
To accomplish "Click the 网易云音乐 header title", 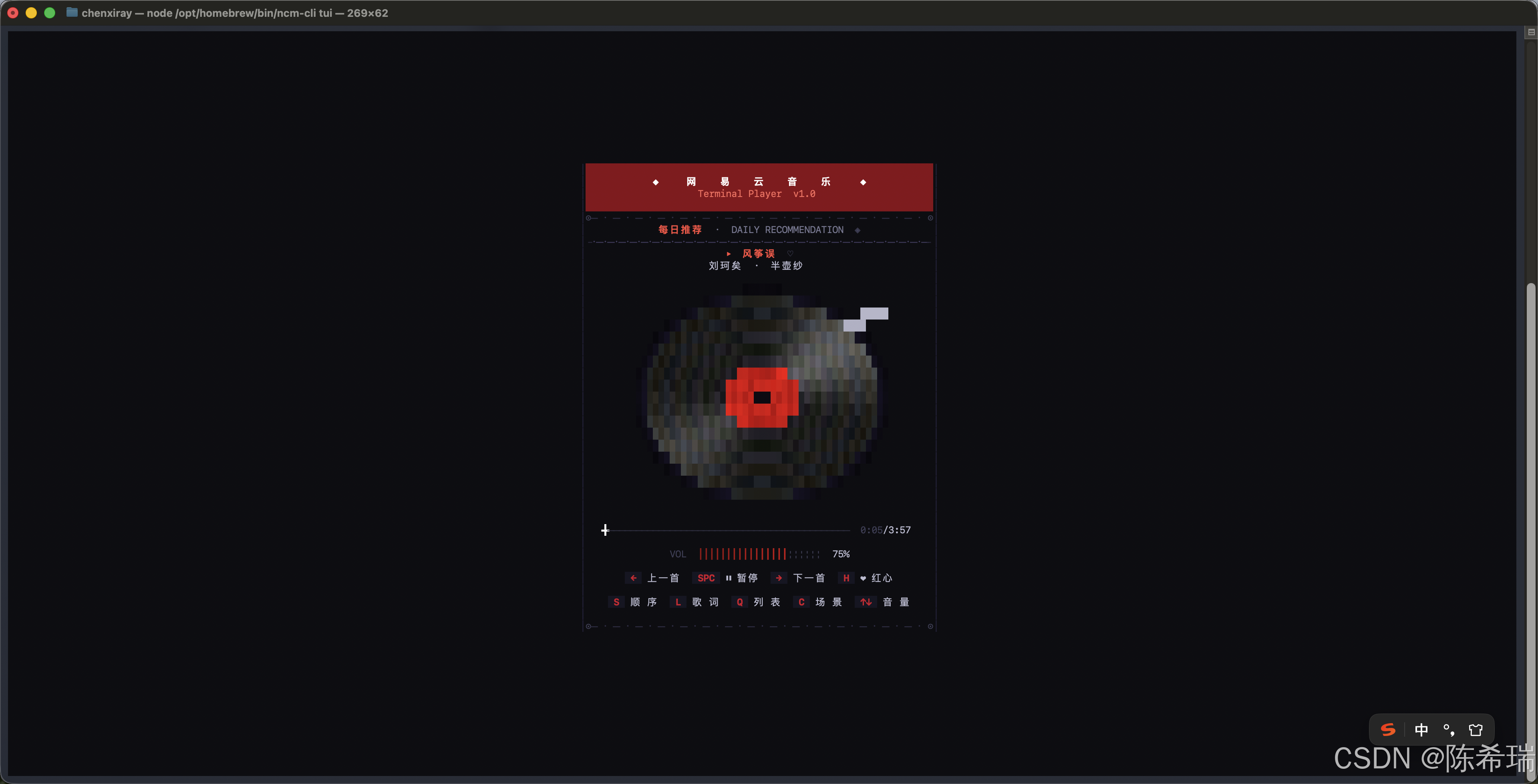I will 758,181.
